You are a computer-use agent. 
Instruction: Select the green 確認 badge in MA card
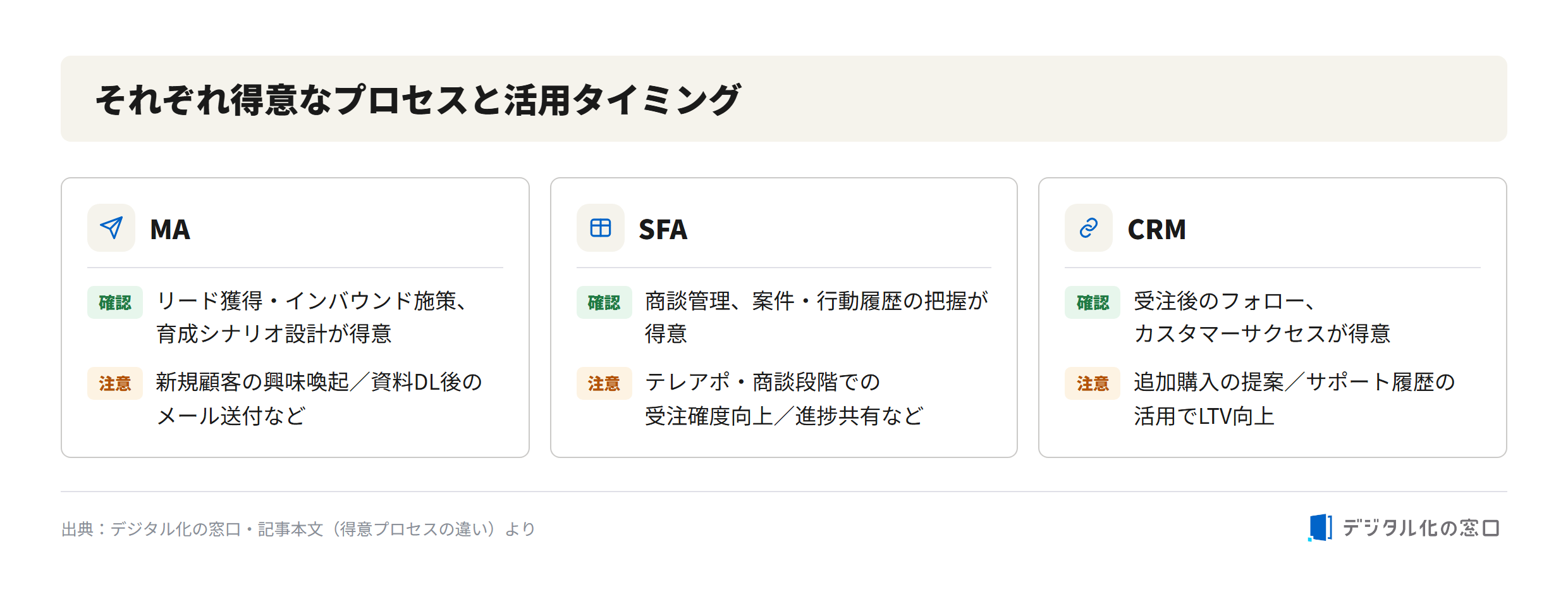click(x=115, y=302)
